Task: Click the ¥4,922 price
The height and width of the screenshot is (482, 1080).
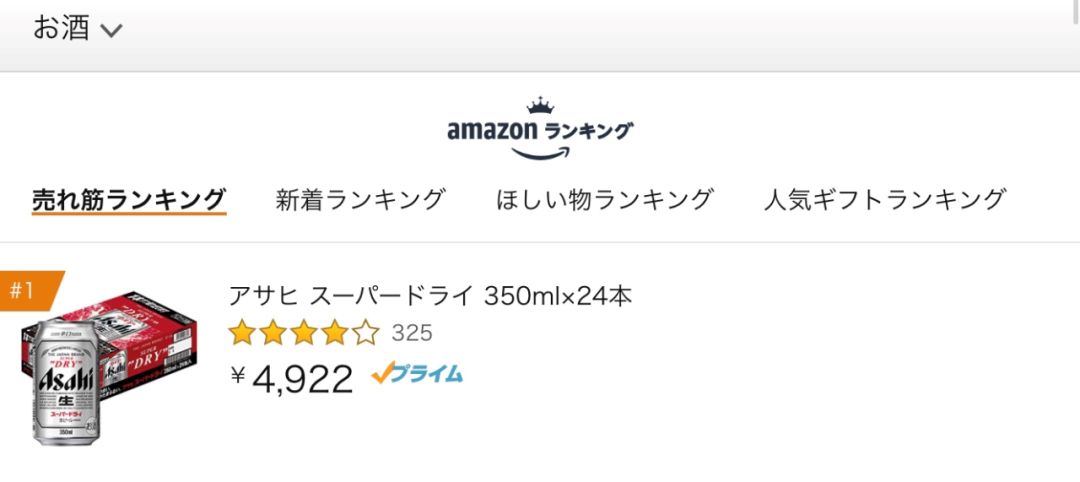Action: click(x=292, y=378)
